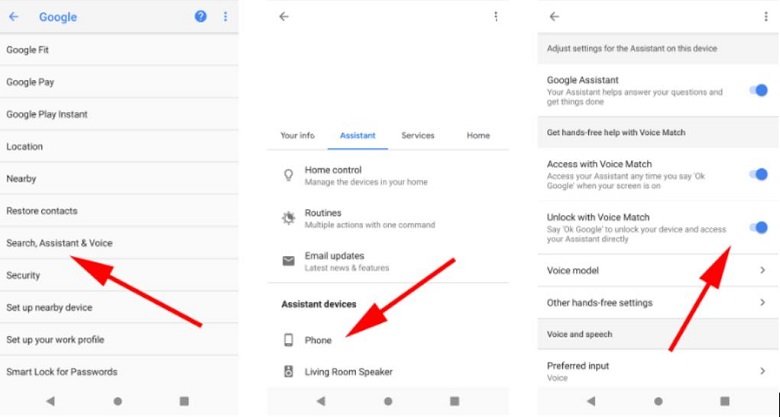Expand the Preferred input chevron
Screen dimensions: 780x417
(762, 371)
